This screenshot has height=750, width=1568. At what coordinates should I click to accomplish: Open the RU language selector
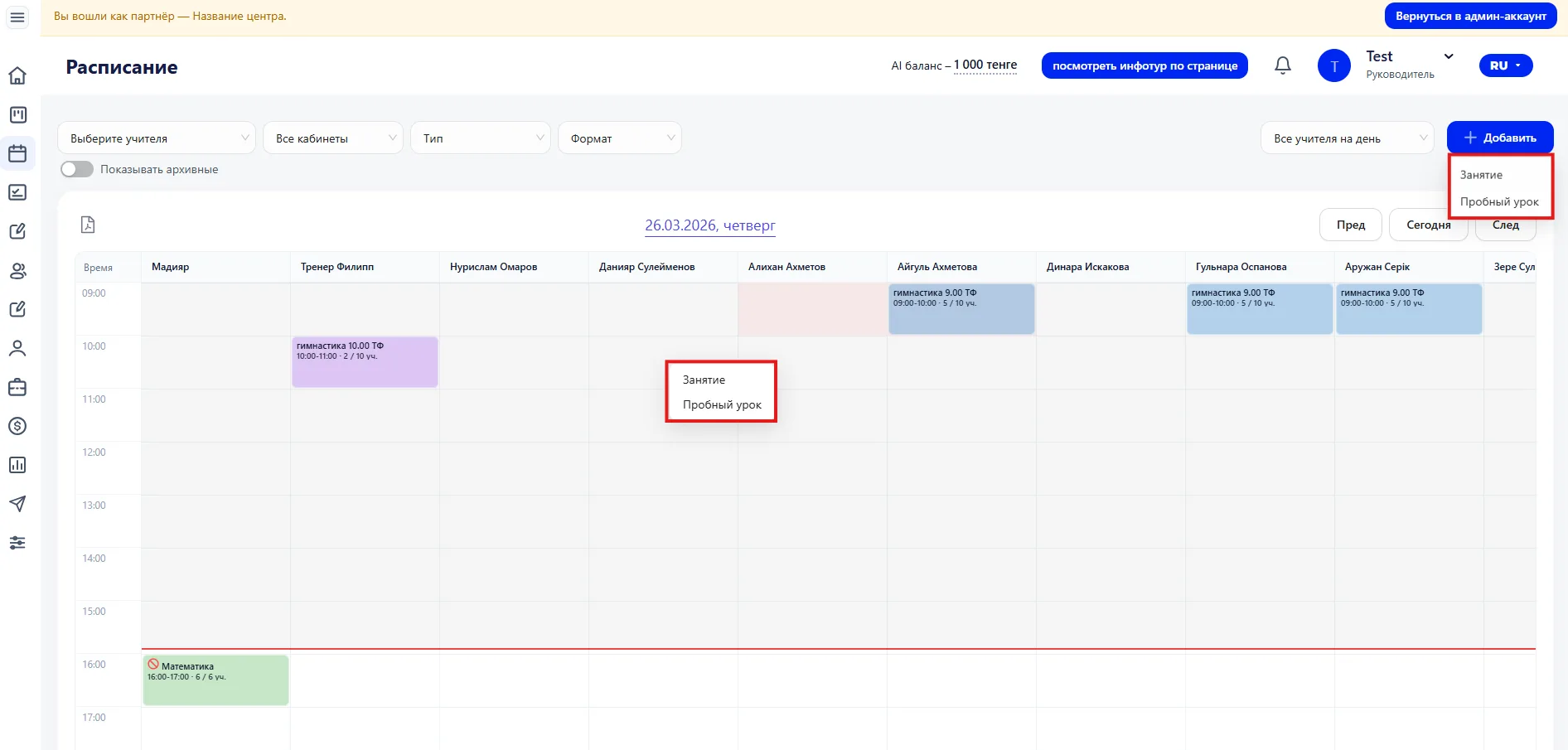pos(1506,65)
